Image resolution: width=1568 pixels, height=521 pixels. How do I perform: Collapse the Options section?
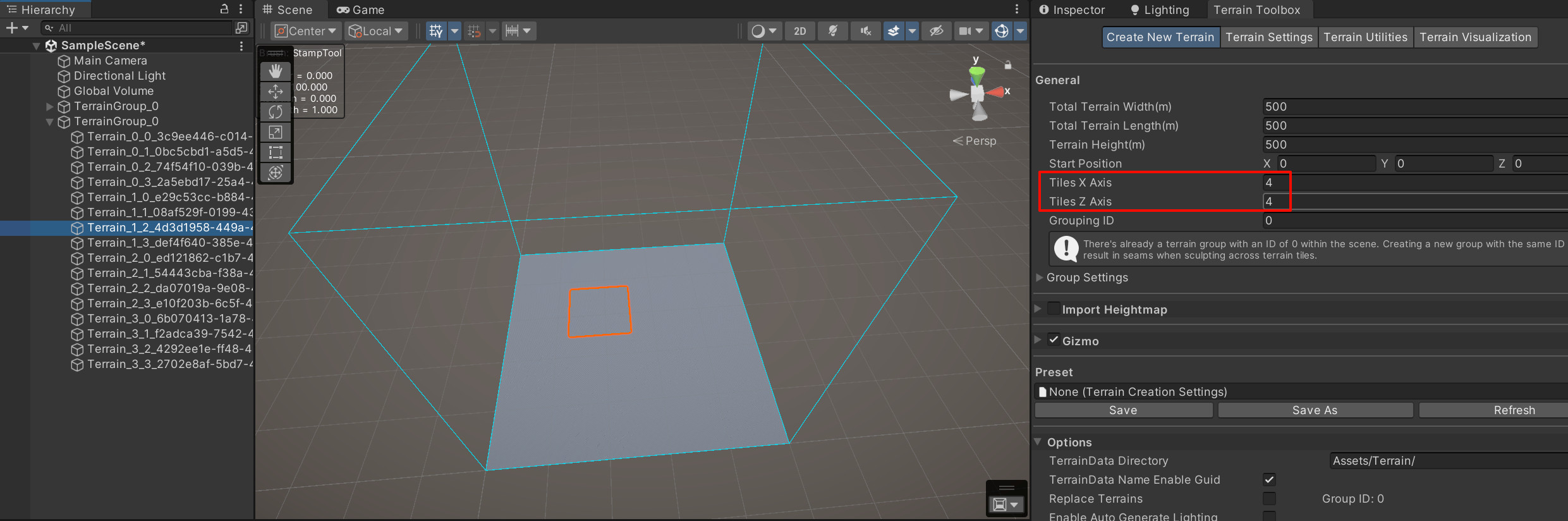(1038, 441)
